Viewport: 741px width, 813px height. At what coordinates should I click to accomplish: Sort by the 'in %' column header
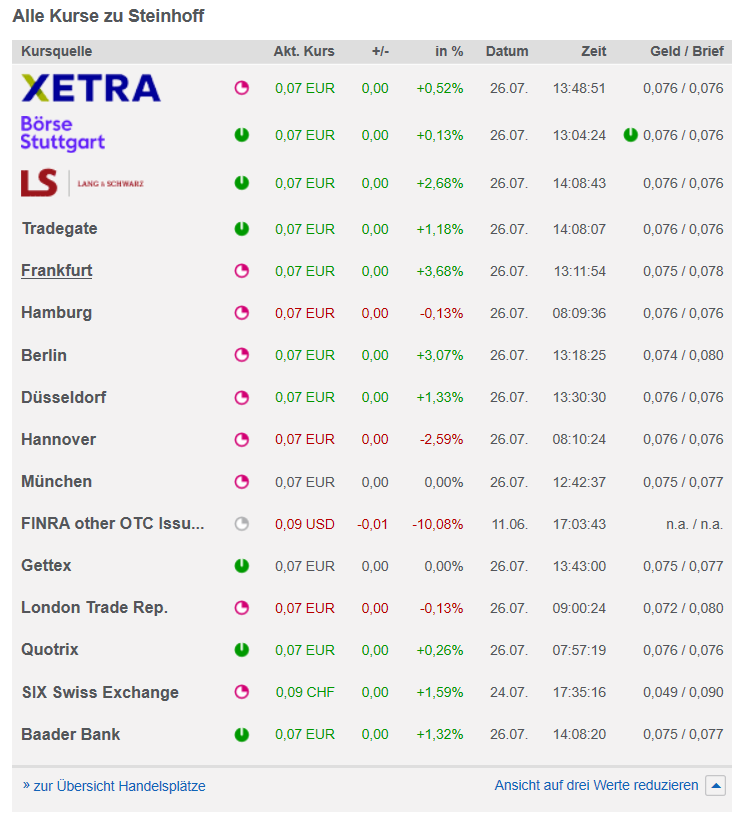449,51
